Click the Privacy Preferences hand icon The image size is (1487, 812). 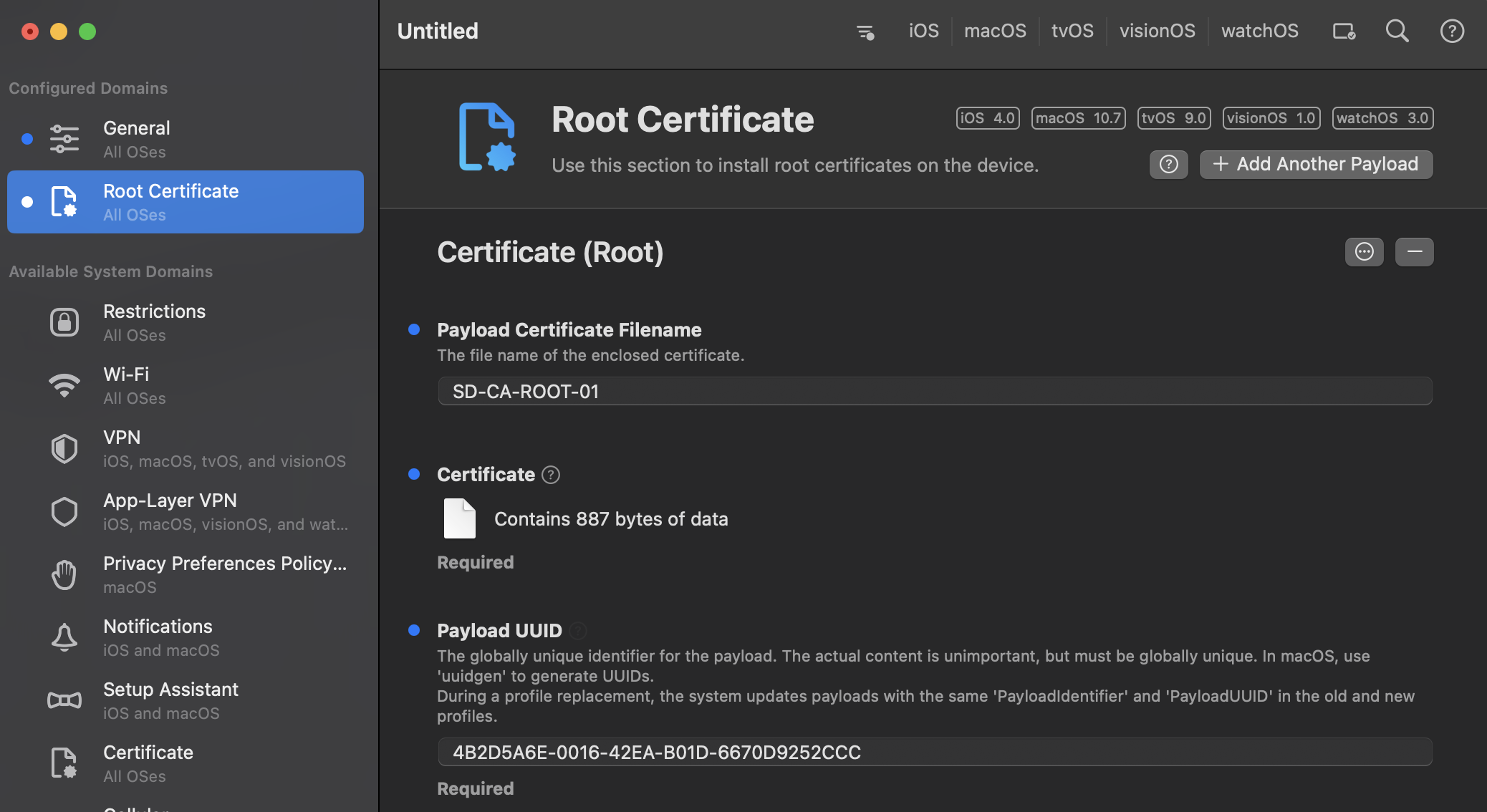[64, 574]
